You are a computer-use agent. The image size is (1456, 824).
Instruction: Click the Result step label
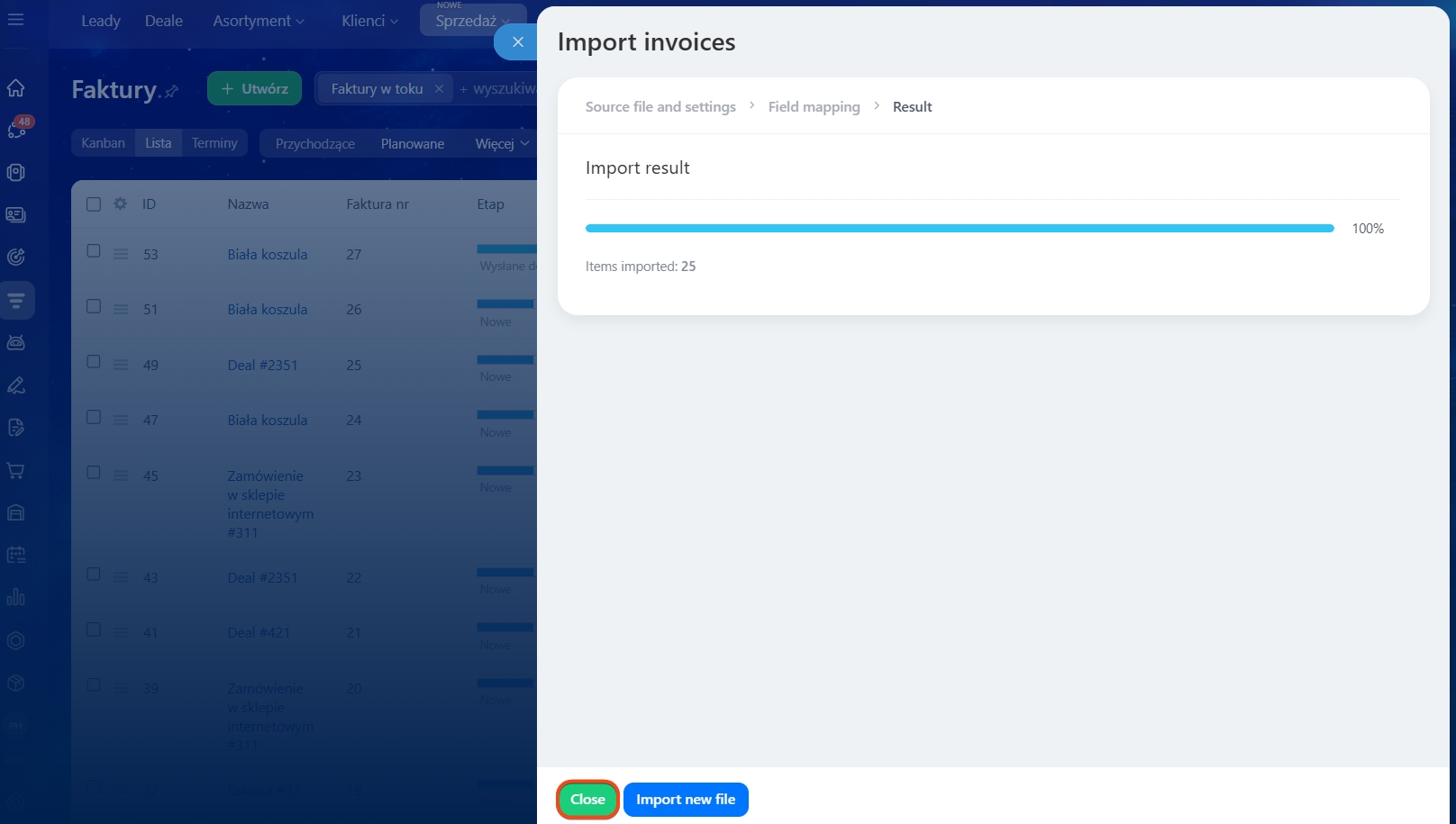coord(912,106)
